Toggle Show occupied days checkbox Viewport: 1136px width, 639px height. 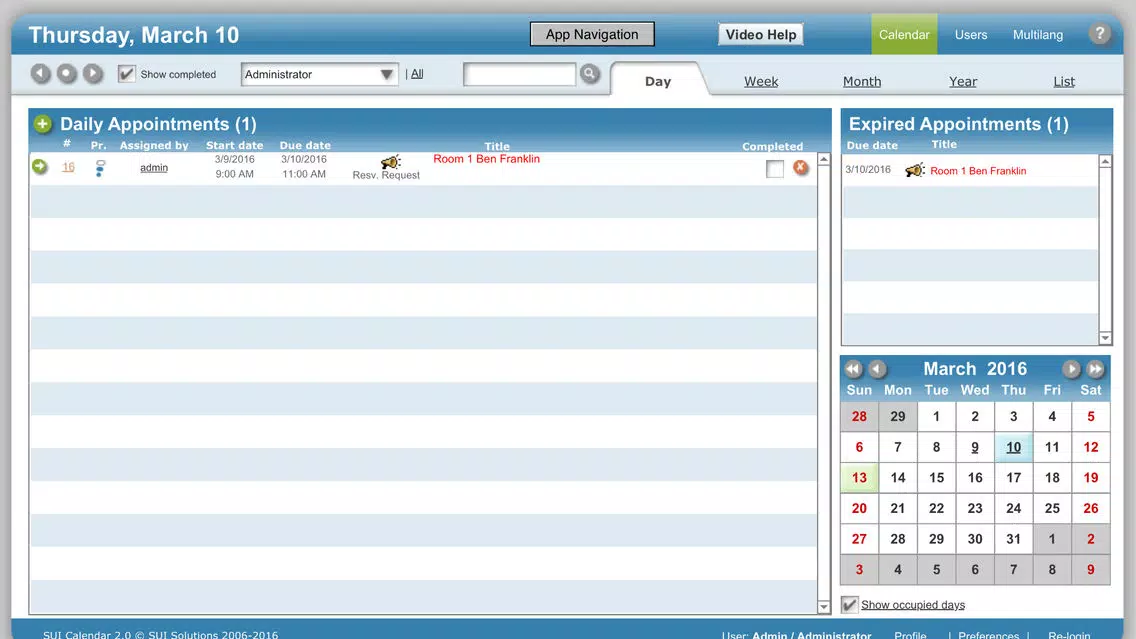(850, 604)
